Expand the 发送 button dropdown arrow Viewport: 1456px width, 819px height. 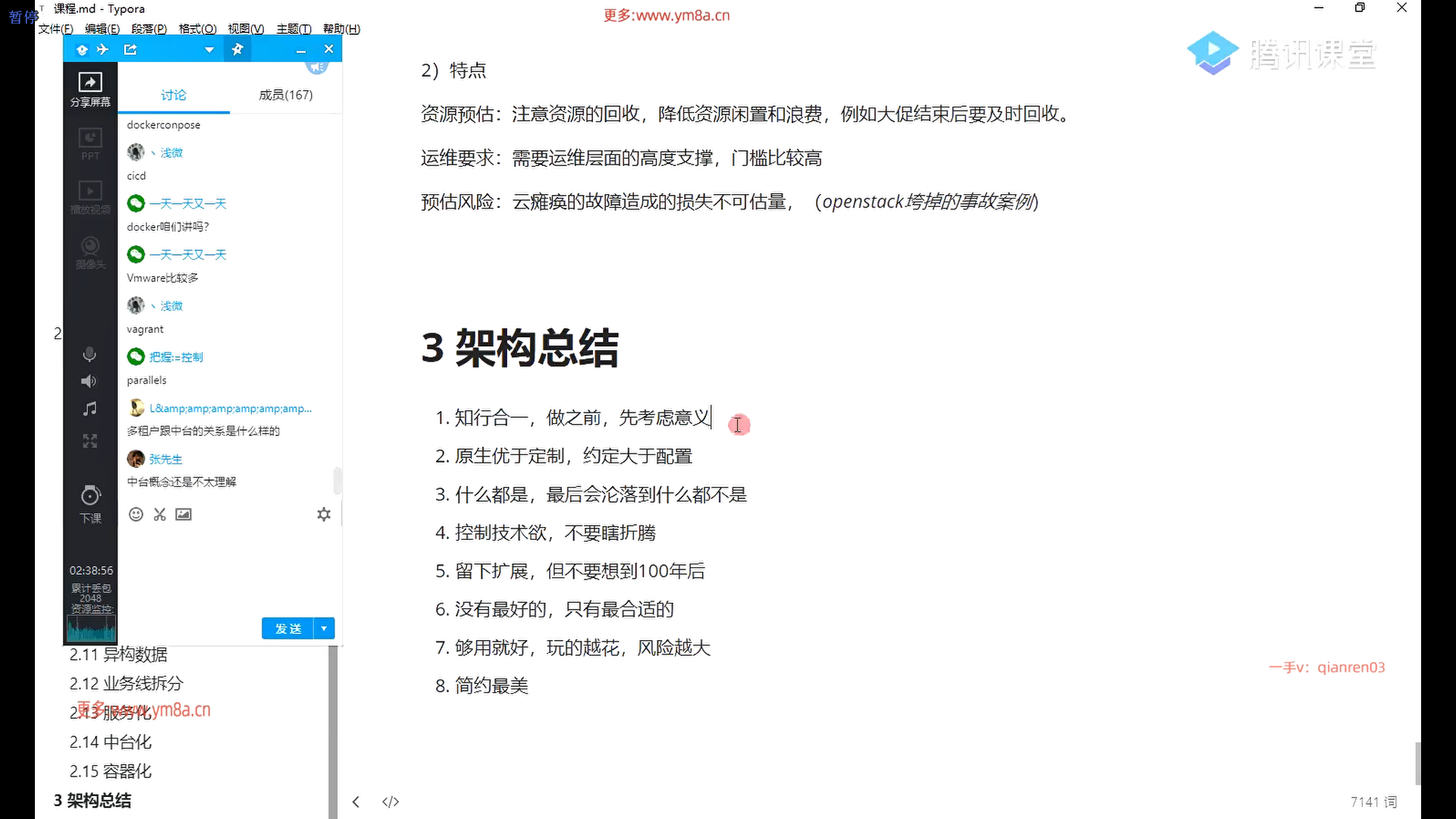click(x=325, y=628)
